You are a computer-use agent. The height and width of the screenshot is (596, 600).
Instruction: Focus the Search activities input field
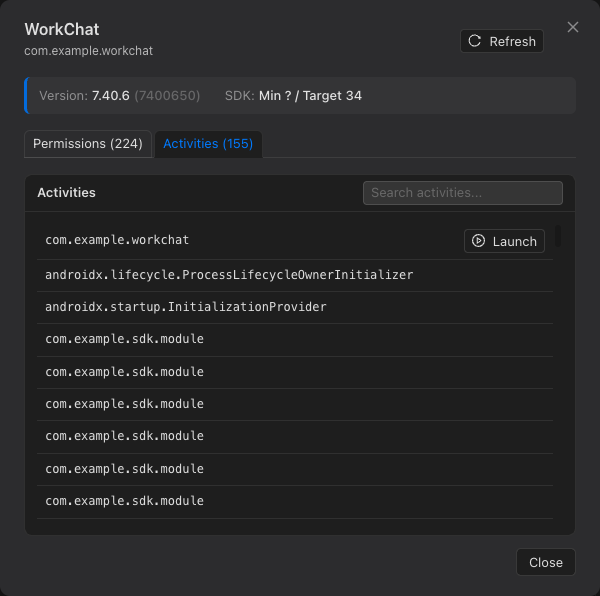(x=463, y=193)
